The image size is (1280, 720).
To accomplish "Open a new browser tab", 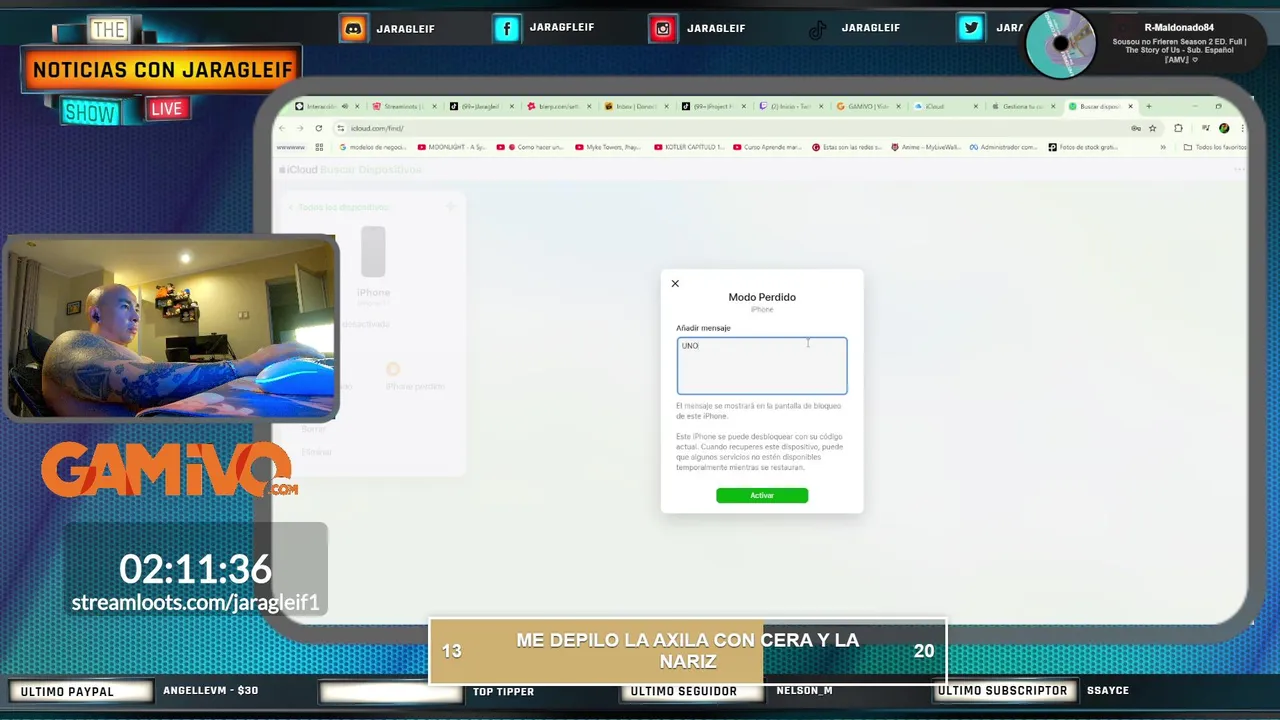I will (x=1149, y=106).
